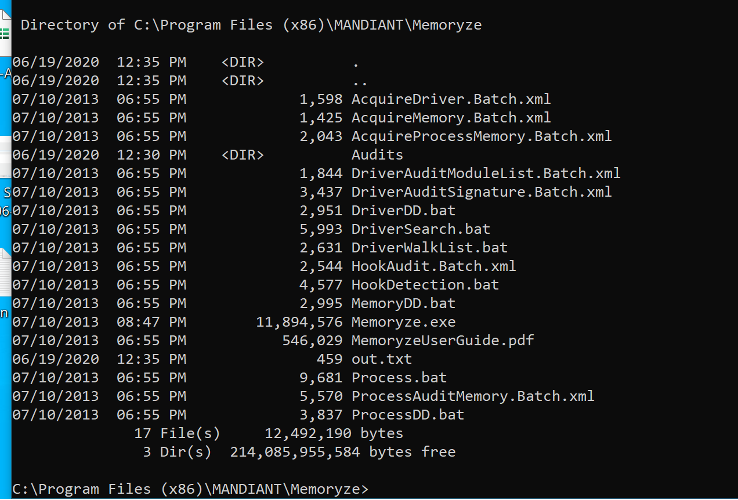Click the Memoryze.exe filename in listing
The image size is (738, 500).
[x=403, y=322]
